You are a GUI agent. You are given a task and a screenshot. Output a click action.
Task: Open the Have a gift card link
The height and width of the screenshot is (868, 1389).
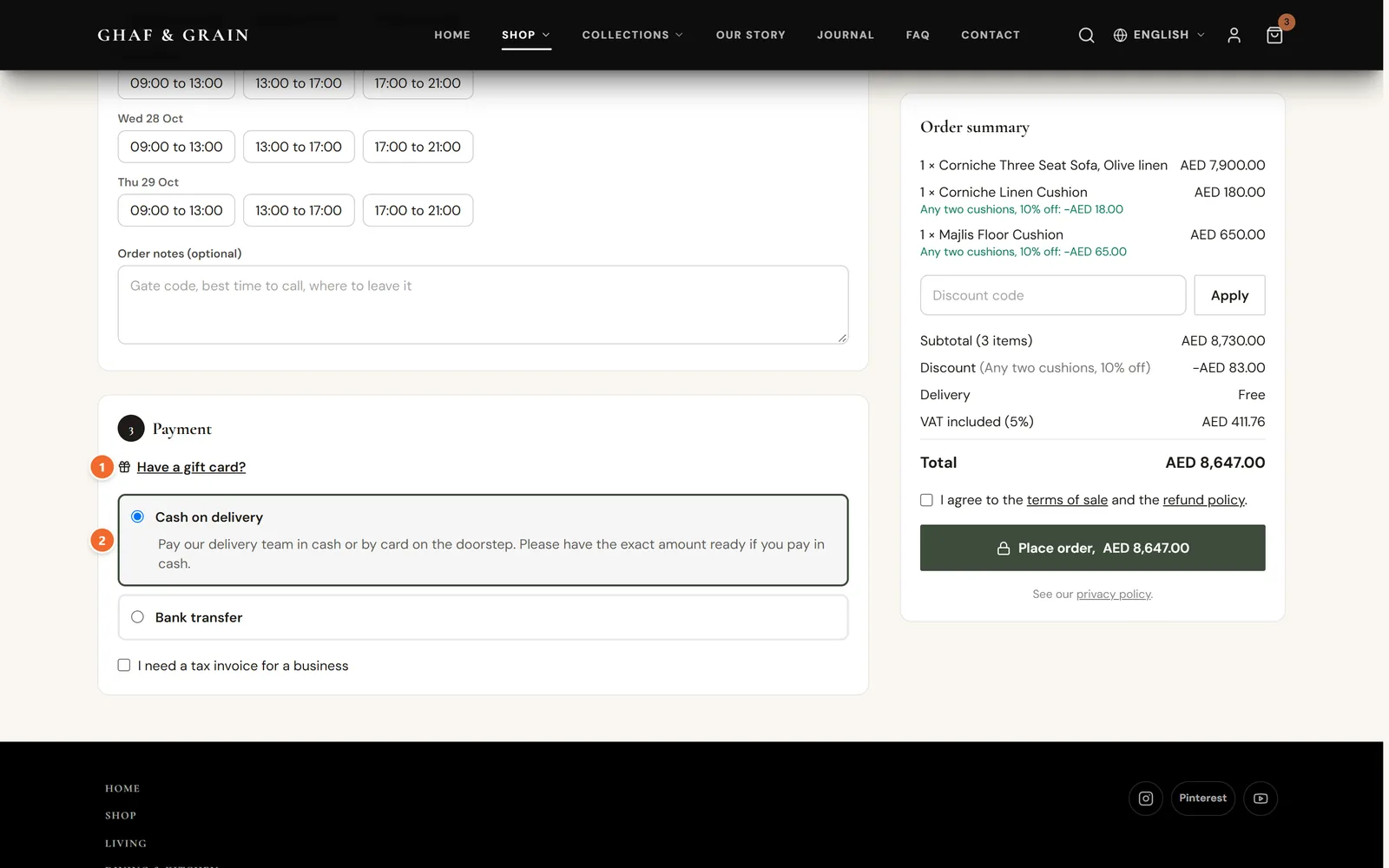(191, 467)
